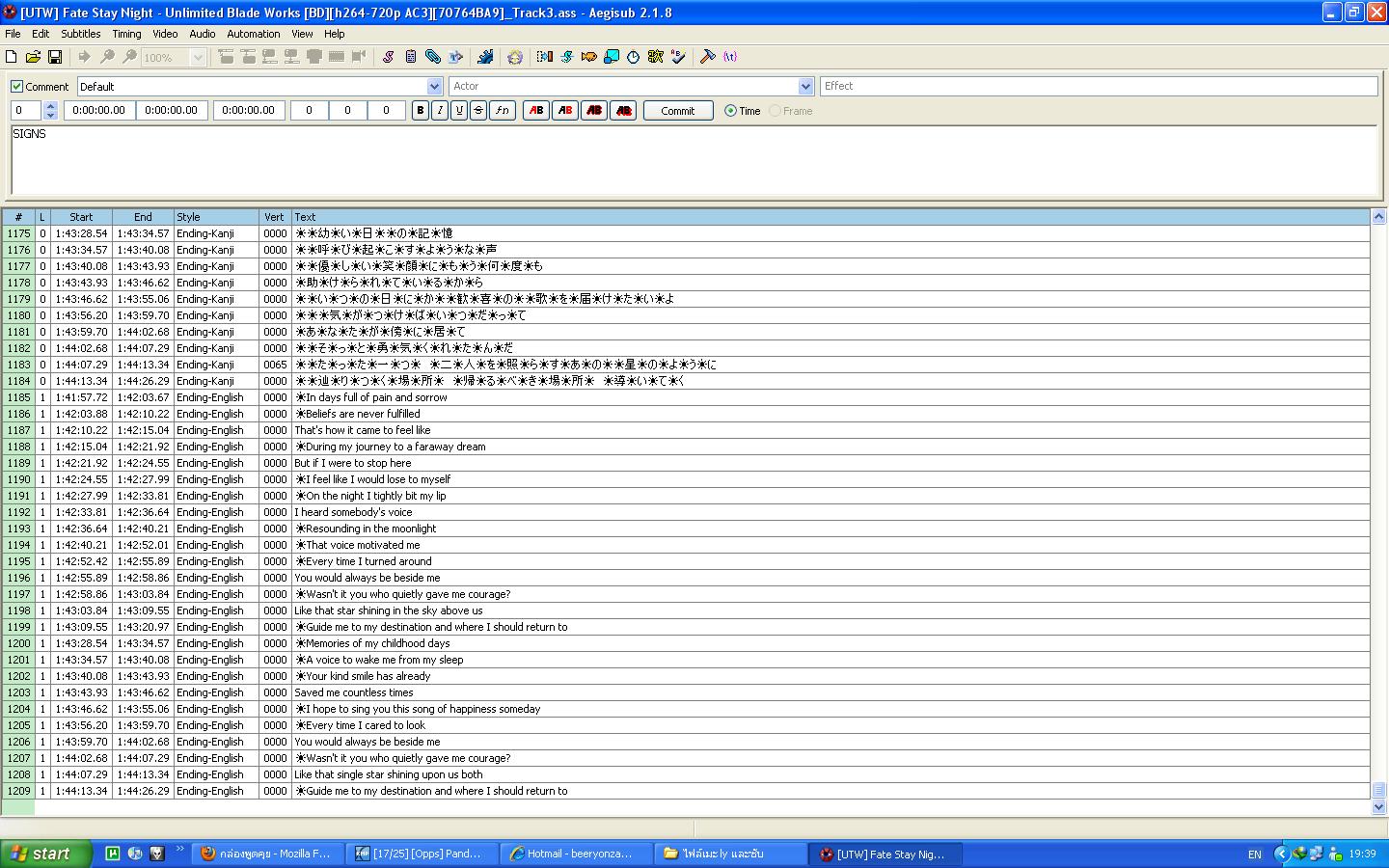1389x868 pixels.
Task: Open the Options hammer icon
Action: tap(707, 57)
